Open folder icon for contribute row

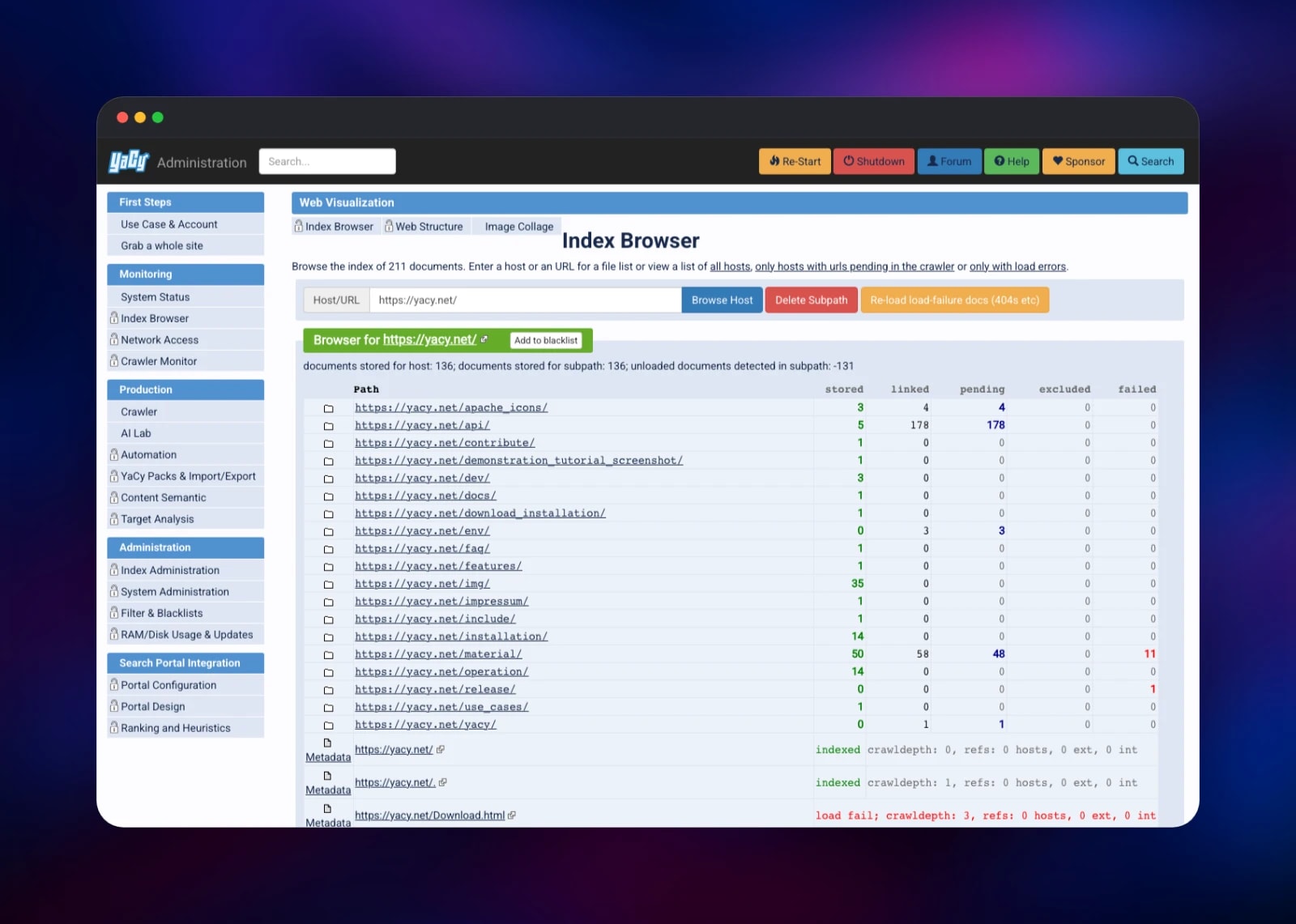click(x=328, y=444)
